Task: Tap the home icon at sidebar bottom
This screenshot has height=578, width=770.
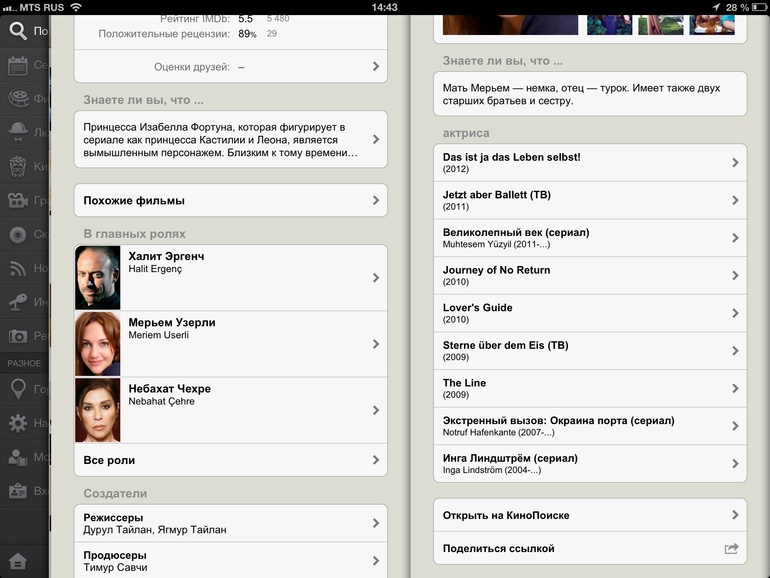Action: coord(17,560)
